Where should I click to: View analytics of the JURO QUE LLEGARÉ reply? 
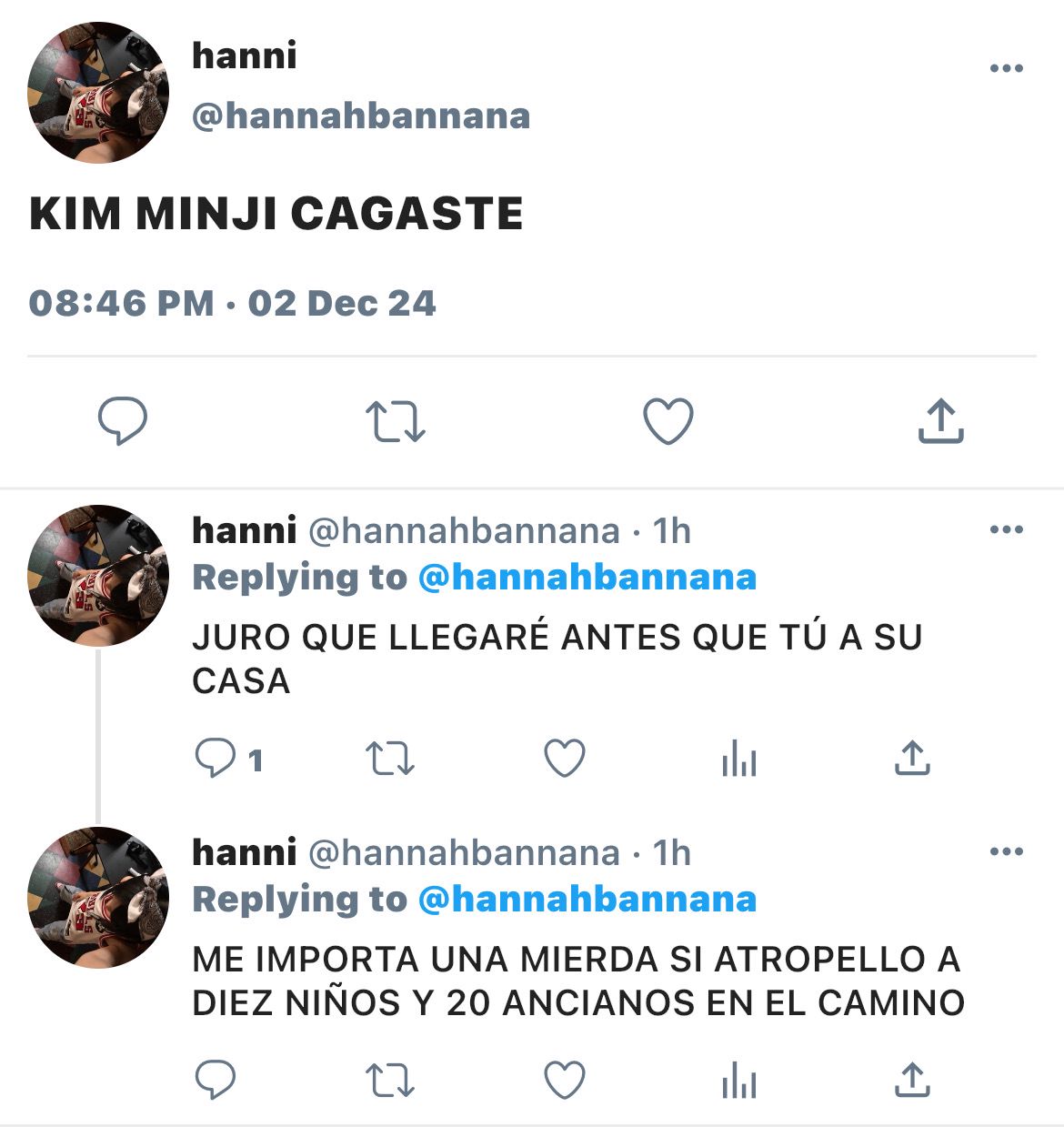(x=738, y=759)
